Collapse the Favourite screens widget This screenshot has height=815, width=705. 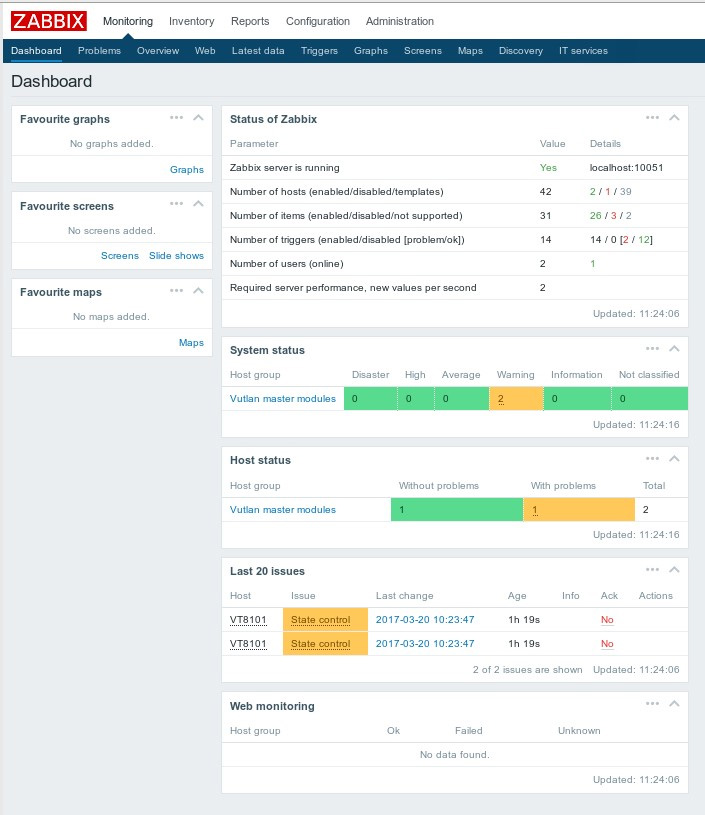pos(198,203)
